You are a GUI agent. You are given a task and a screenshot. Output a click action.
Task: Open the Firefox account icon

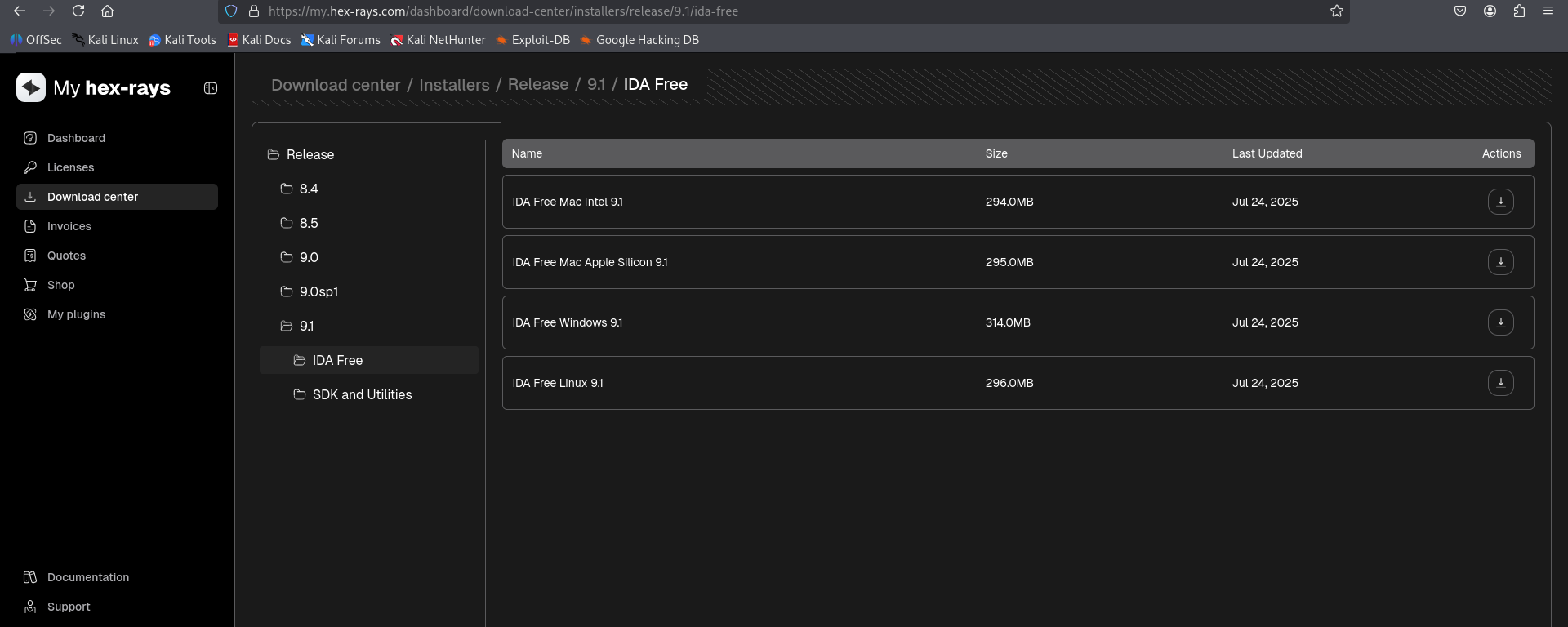coord(1490,11)
